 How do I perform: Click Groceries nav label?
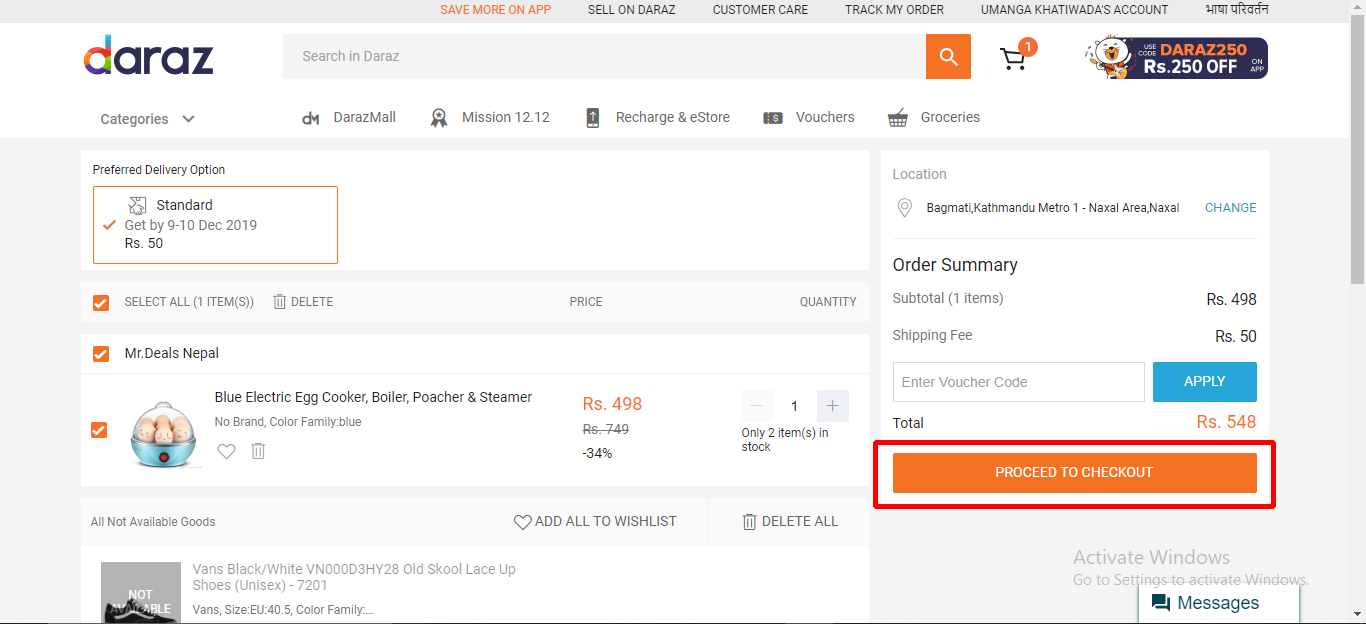[x=950, y=118]
